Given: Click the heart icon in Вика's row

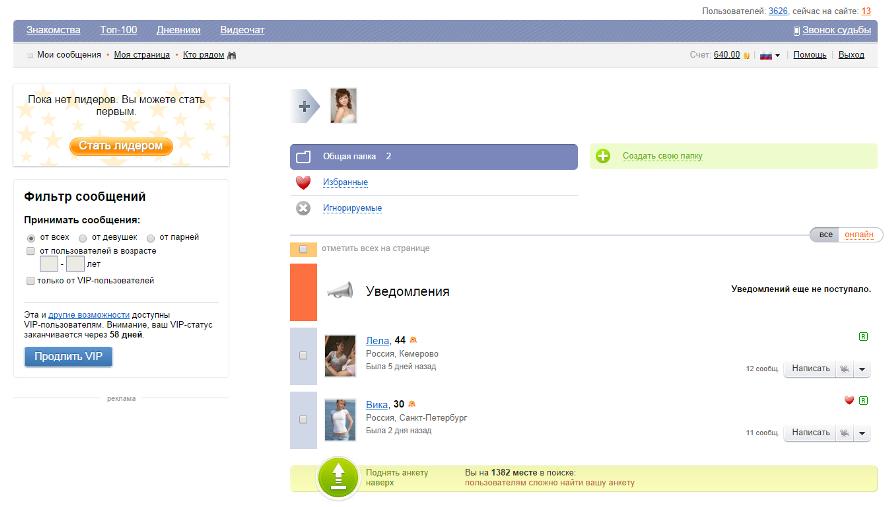Looking at the screenshot, I should 849,400.
